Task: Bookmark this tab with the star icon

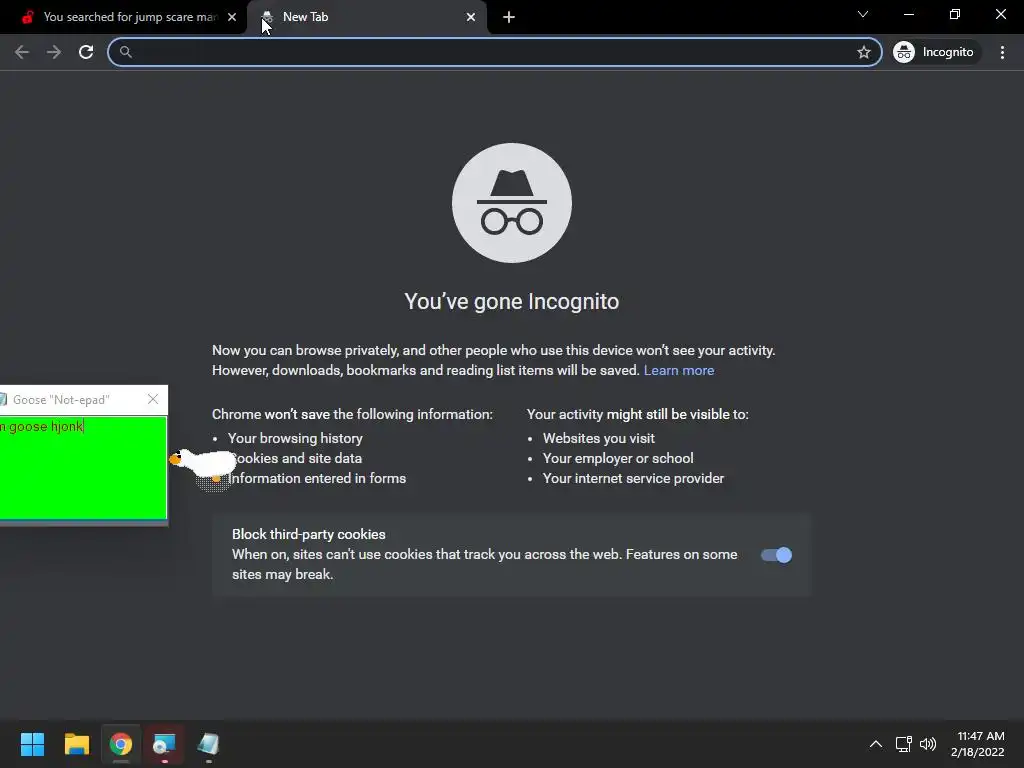Action: (x=863, y=52)
